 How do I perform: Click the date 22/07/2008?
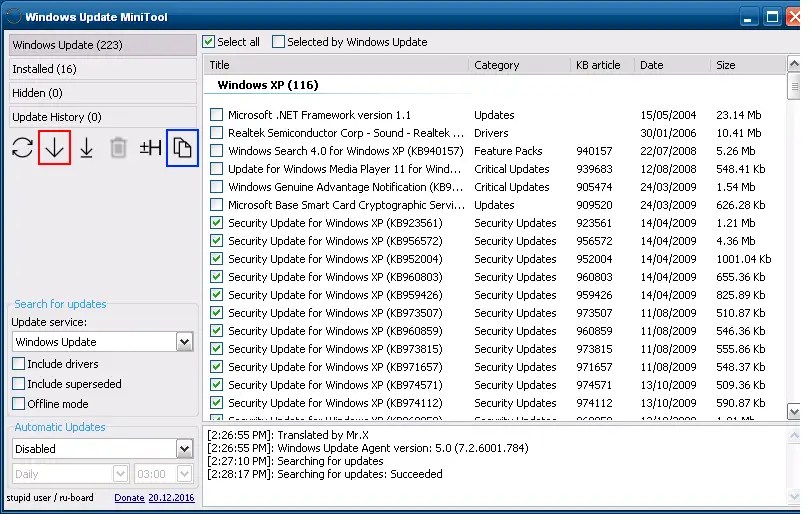pos(668,151)
